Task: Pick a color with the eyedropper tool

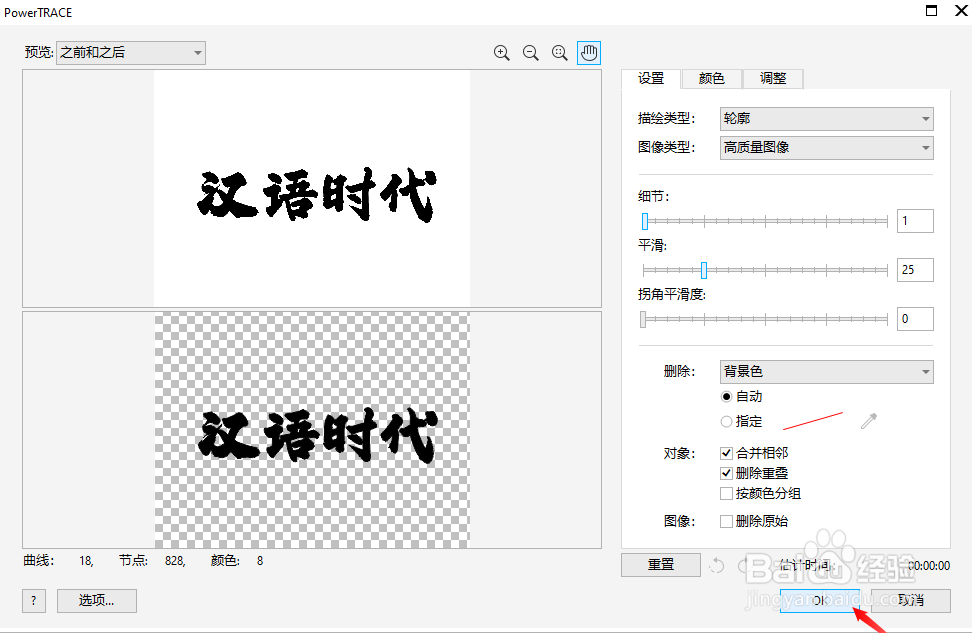Action: [x=868, y=420]
